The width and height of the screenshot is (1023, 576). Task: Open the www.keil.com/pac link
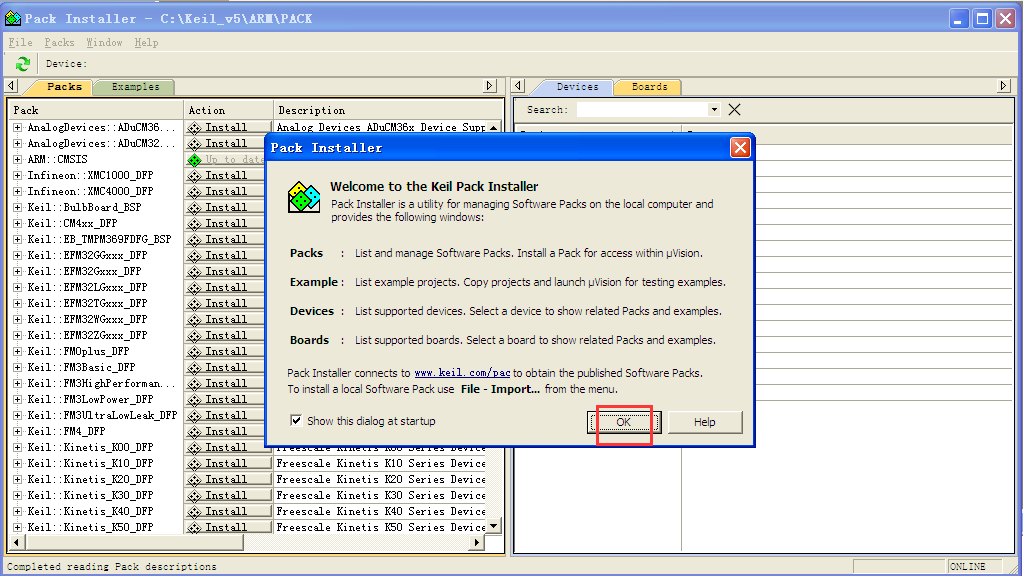point(462,373)
